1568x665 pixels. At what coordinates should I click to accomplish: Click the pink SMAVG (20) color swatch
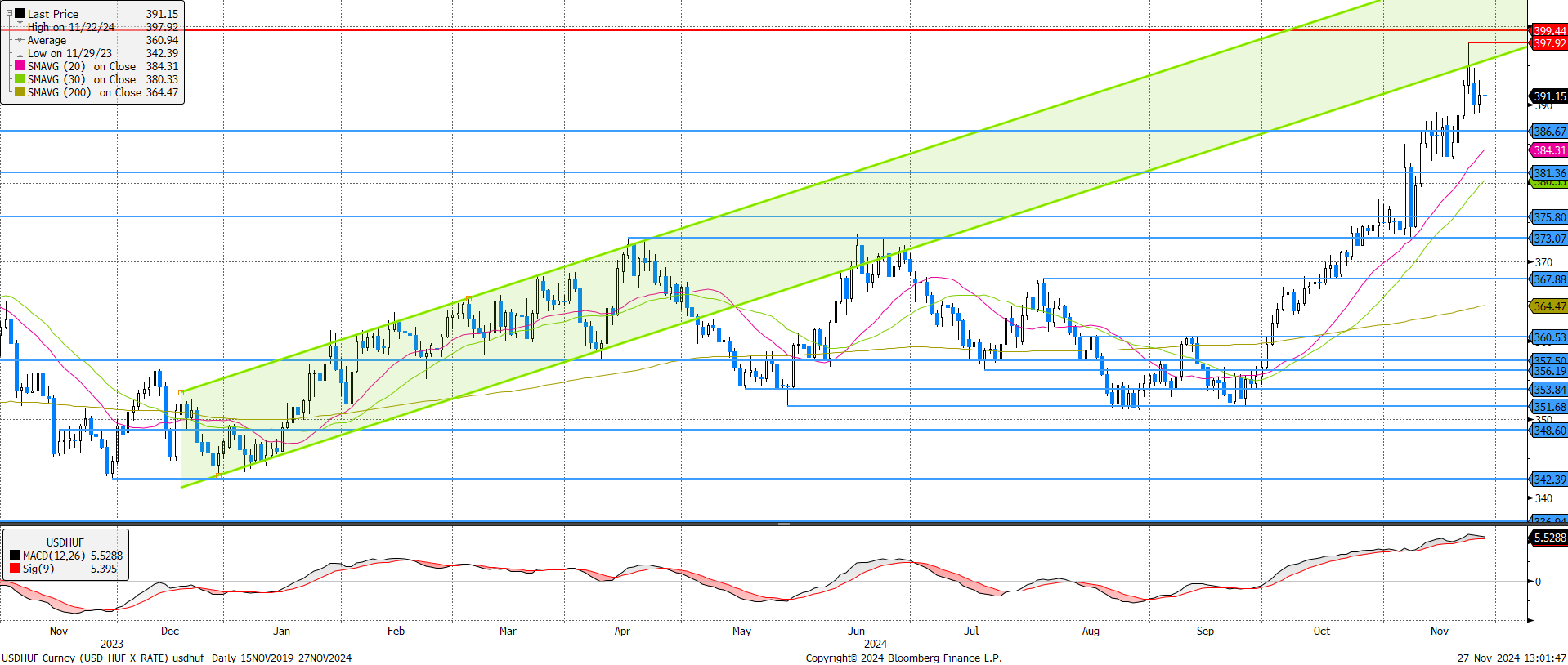20,66
